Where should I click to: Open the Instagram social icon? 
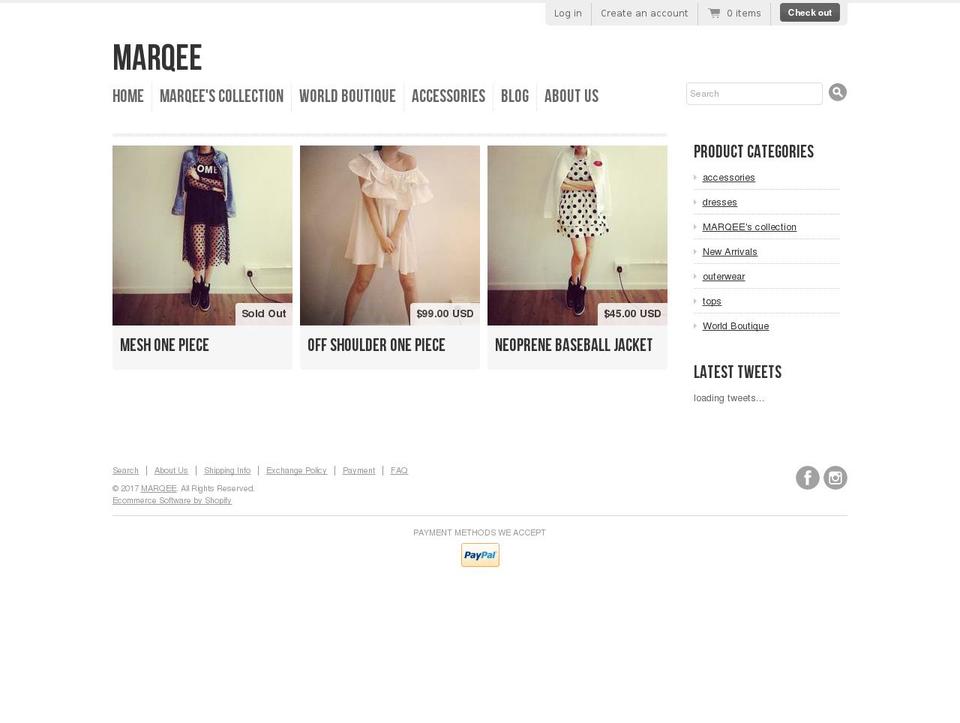point(835,478)
